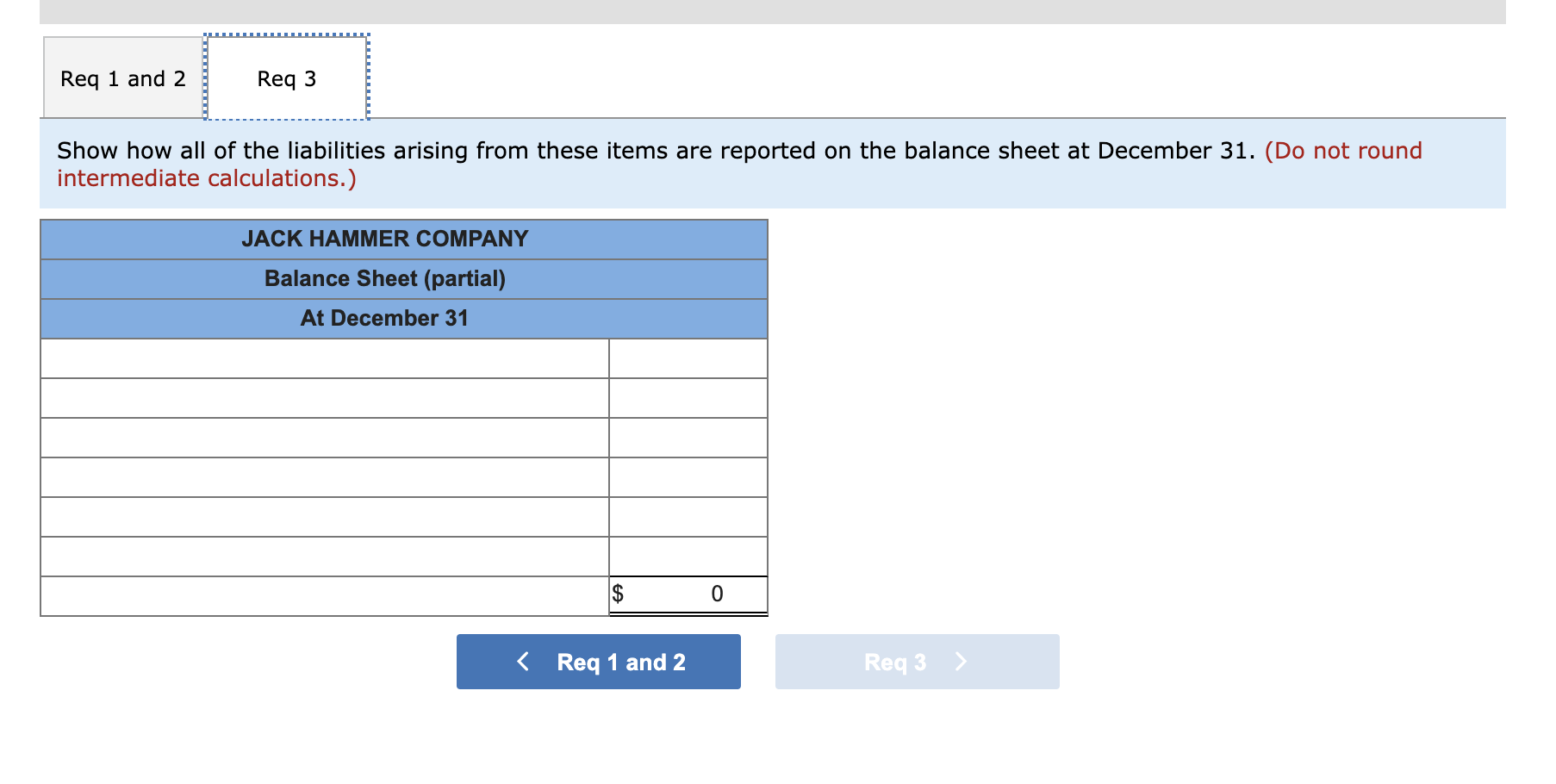Select the first amount cell in the right column
The width and height of the screenshot is (1556, 784).
tap(688, 358)
